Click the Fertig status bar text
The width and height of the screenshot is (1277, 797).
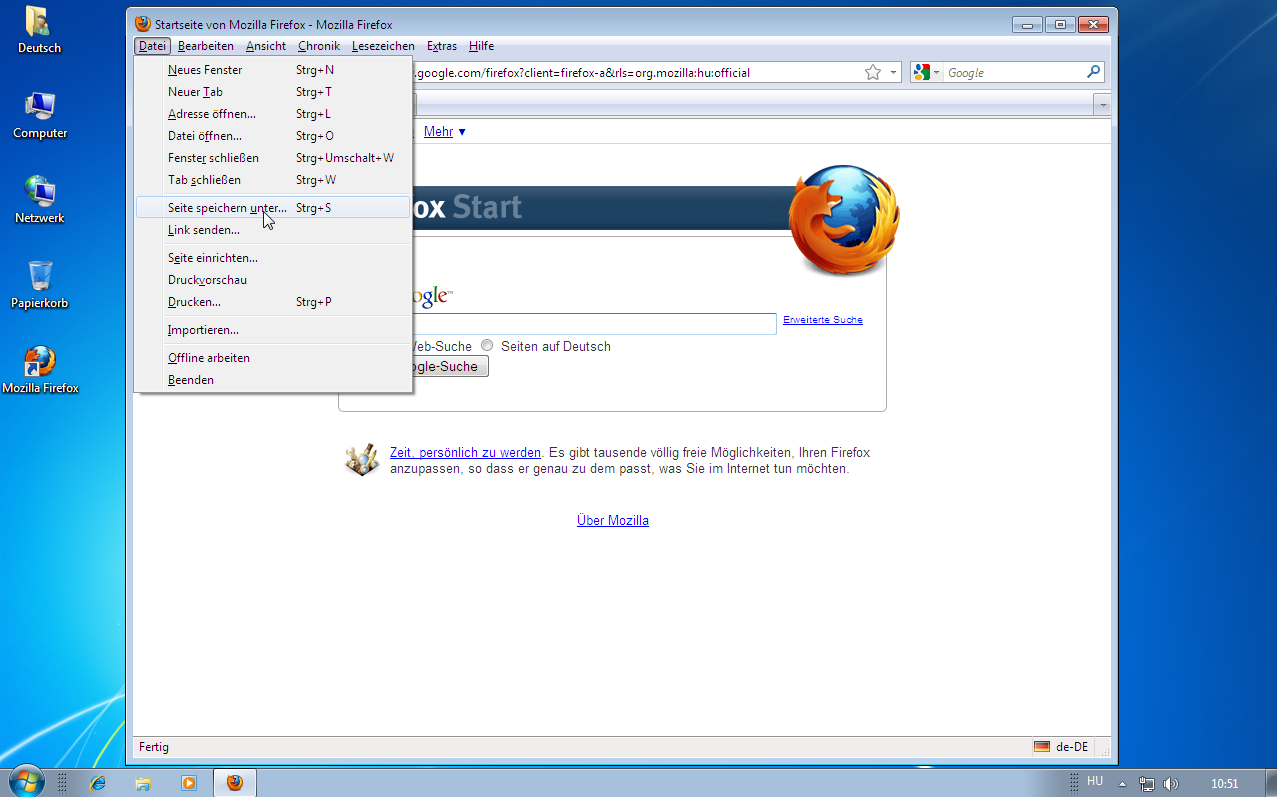(154, 747)
